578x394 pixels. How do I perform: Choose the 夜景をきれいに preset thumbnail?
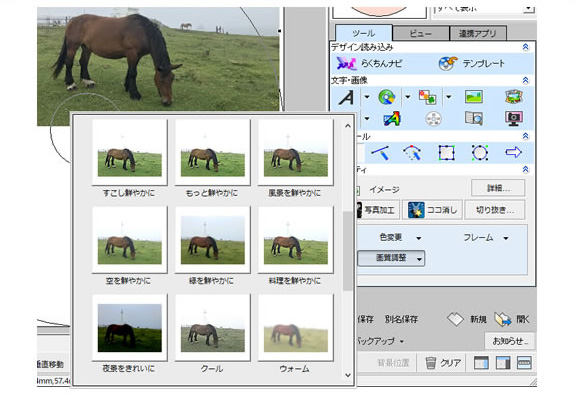click(129, 327)
